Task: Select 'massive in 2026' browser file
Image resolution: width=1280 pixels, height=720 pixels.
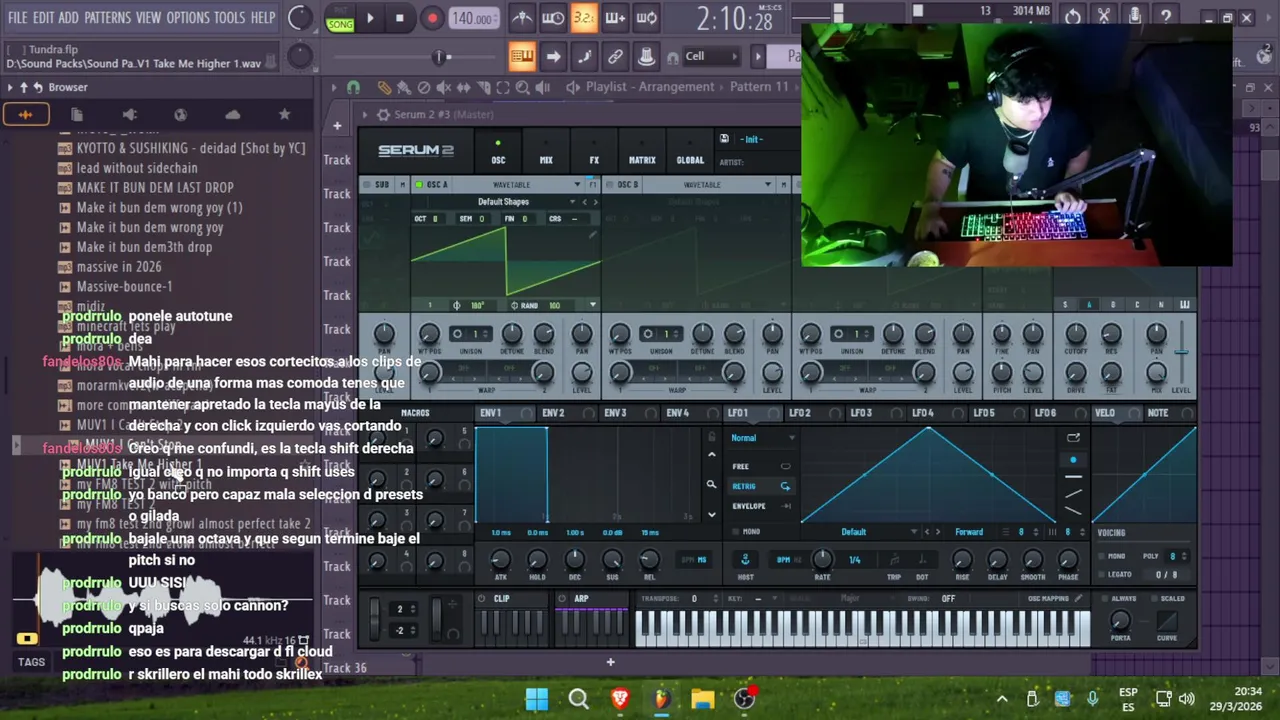Action: coord(119,266)
